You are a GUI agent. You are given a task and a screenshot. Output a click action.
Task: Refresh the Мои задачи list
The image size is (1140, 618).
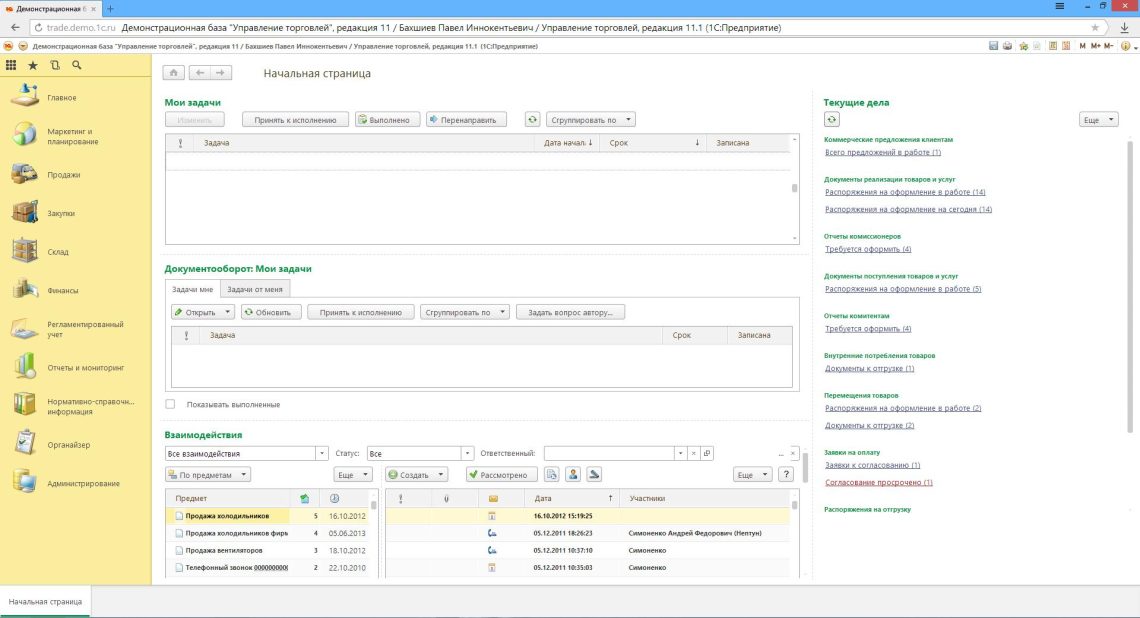532,120
